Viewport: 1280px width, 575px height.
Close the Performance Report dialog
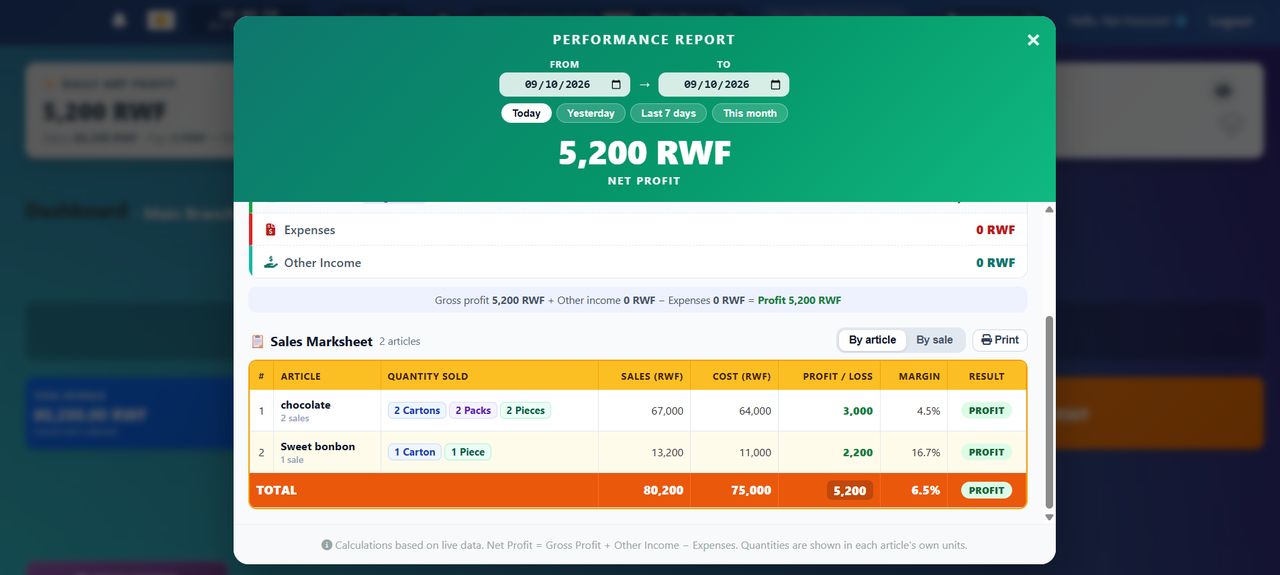pyautogui.click(x=1033, y=40)
